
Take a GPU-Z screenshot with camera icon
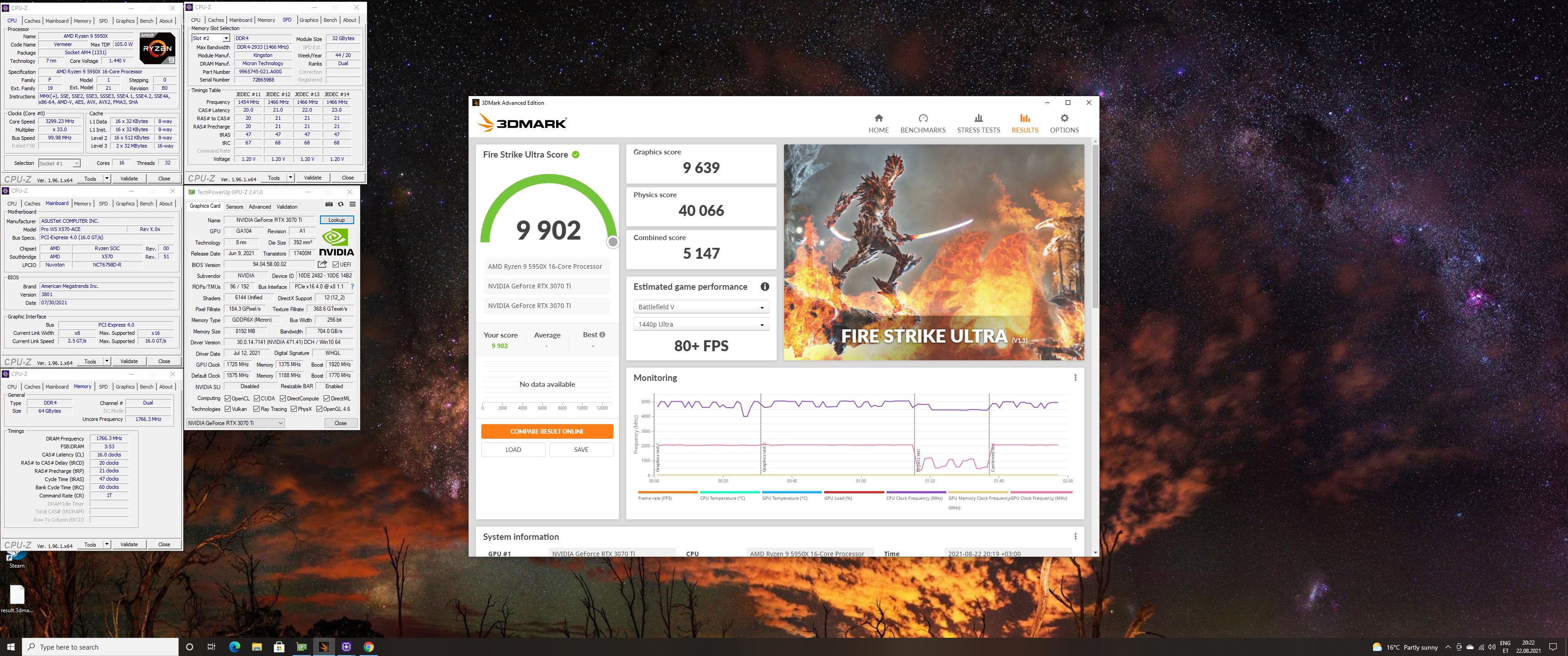point(329,205)
